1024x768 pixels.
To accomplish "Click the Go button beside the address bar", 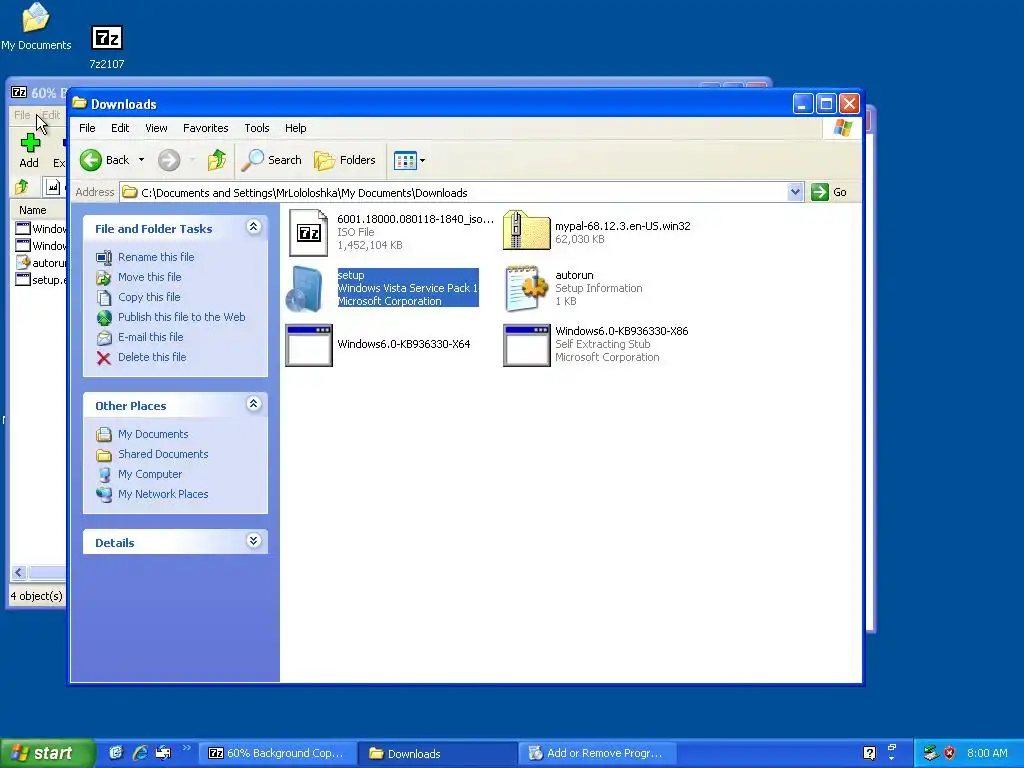I will 829,192.
